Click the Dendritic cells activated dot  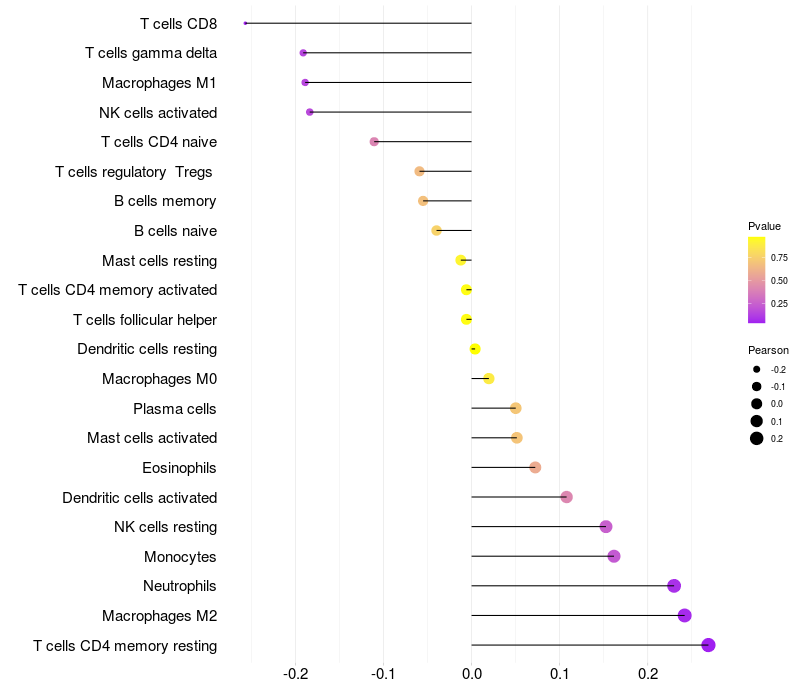click(567, 497)
